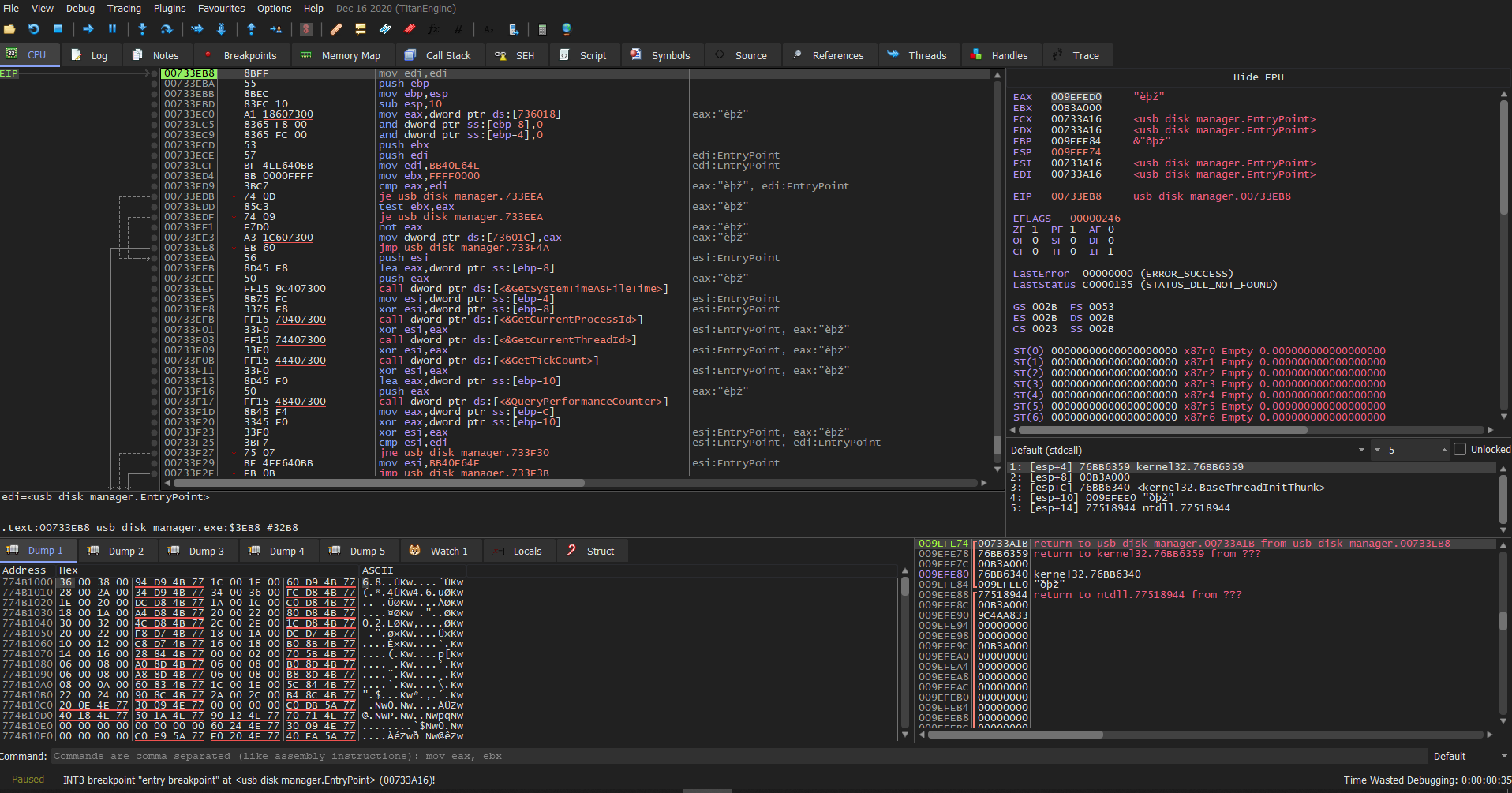Open the Default dropdown beside command bar
Image resolution: width=1512 pixels, height=793 pixels.
[x=1469, y=756]
